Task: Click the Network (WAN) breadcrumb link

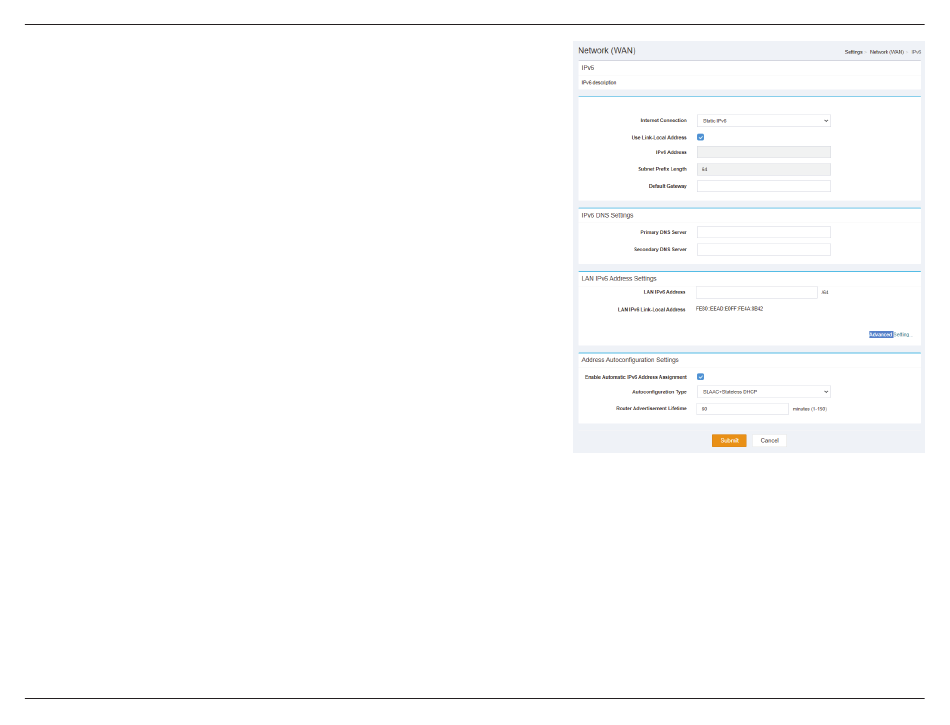Action: pyautogui.click(x=886, y=52)
